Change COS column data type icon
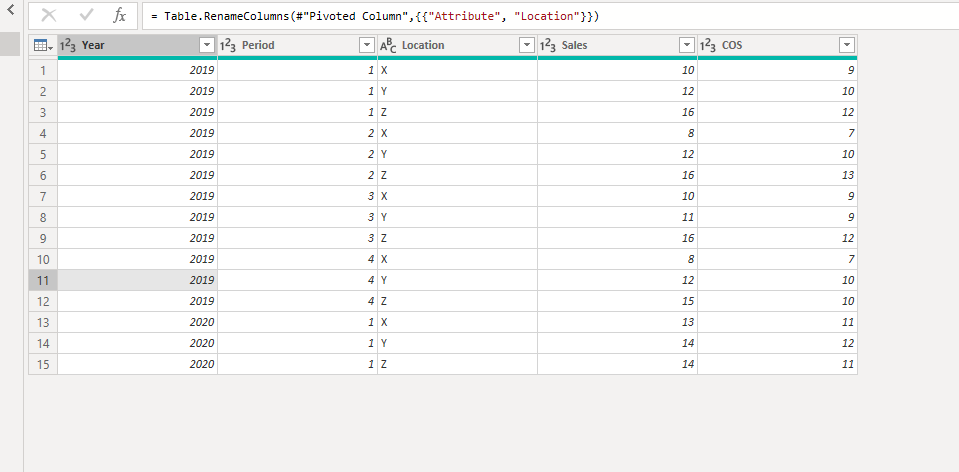Screen dimensions: 959x472 pos(708,45)
